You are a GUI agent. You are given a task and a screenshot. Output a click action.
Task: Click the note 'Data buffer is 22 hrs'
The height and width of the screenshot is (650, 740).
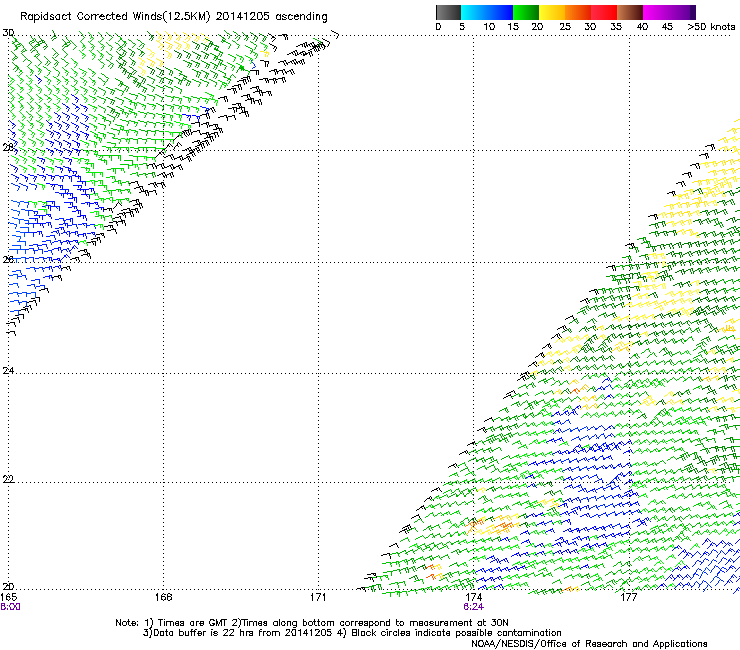pyautogui.click(x=197, y=633)
